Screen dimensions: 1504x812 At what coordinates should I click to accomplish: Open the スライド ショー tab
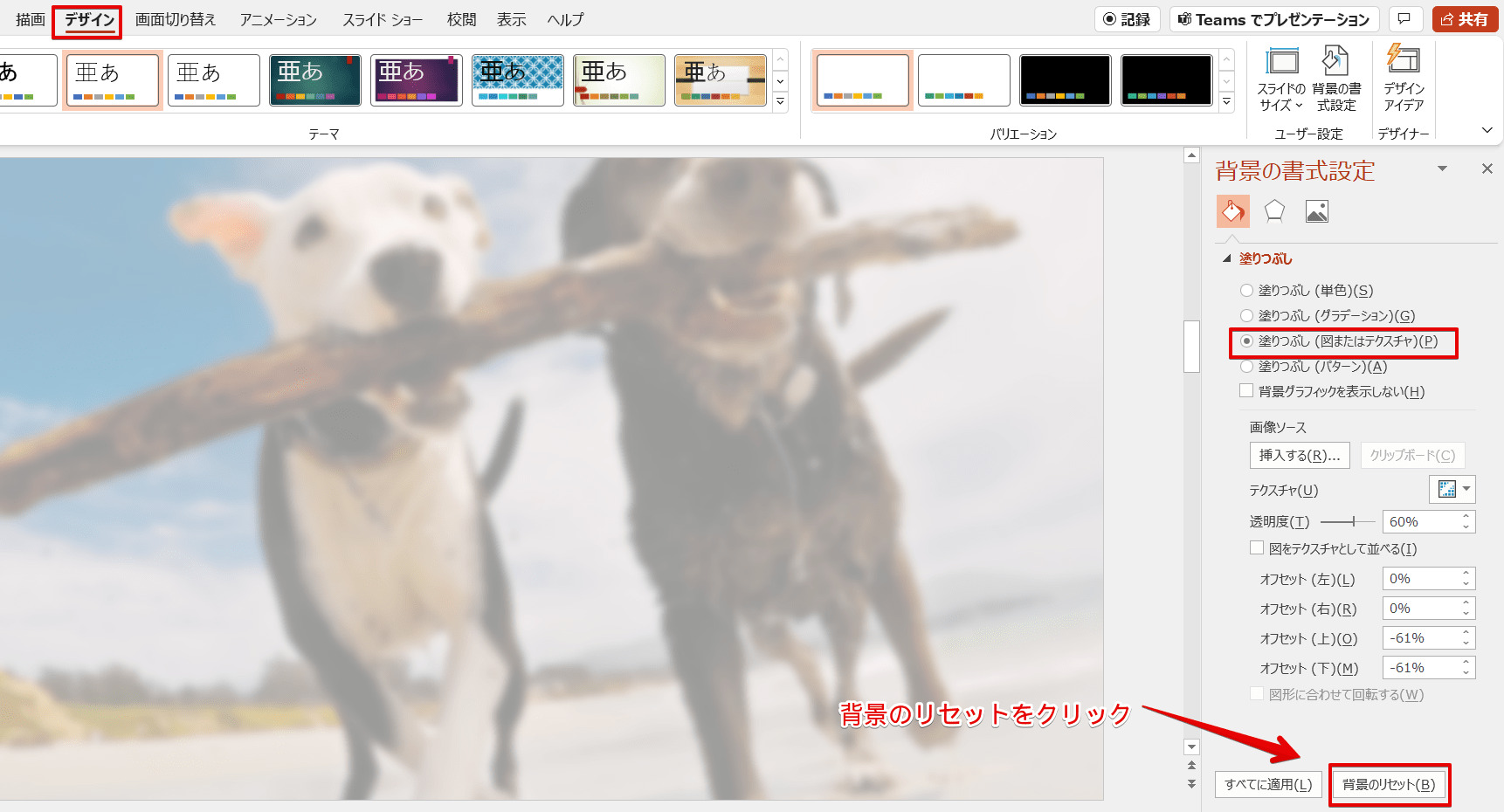[x=383, y=19]
